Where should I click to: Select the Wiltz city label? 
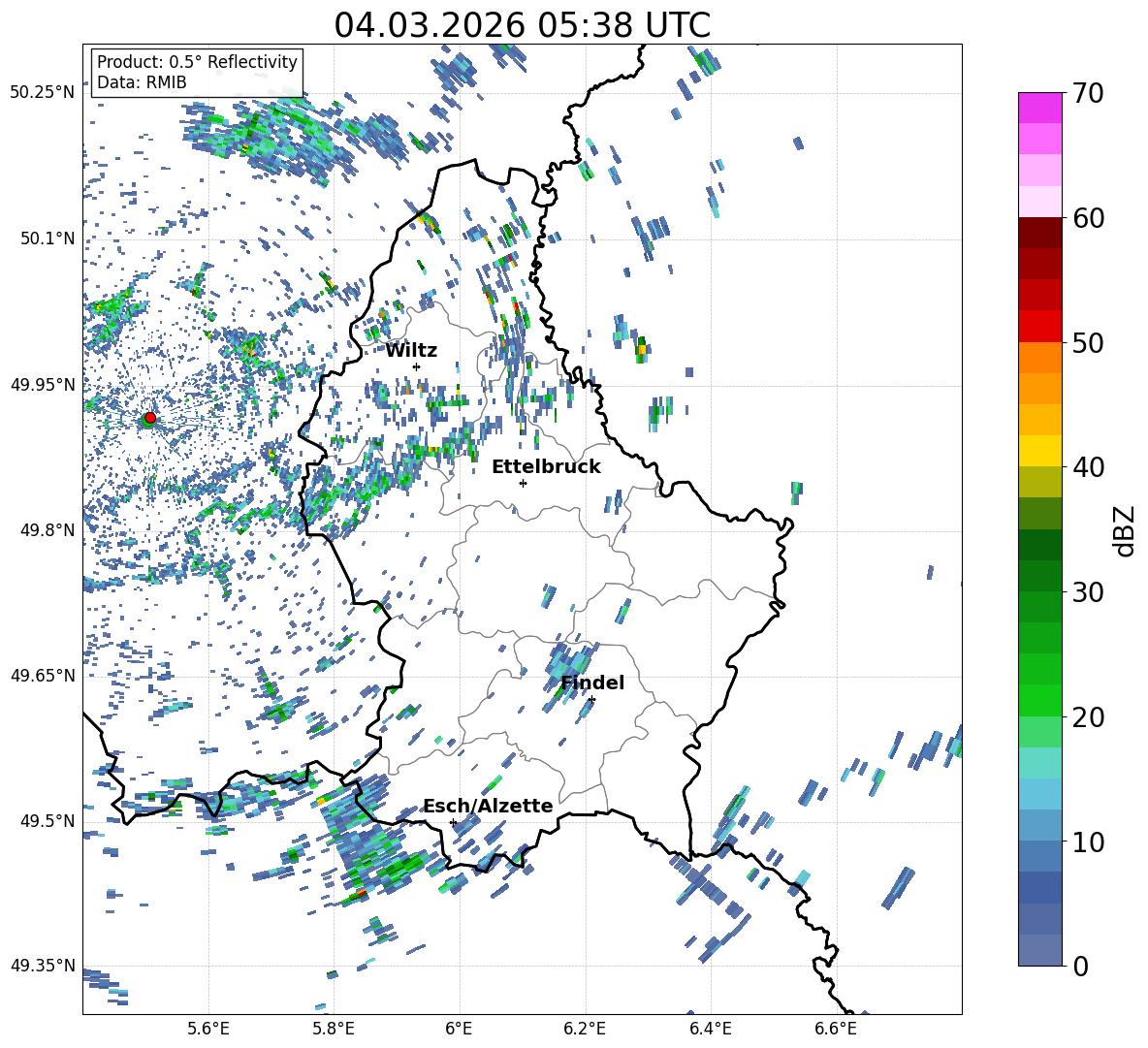[411, 351]
